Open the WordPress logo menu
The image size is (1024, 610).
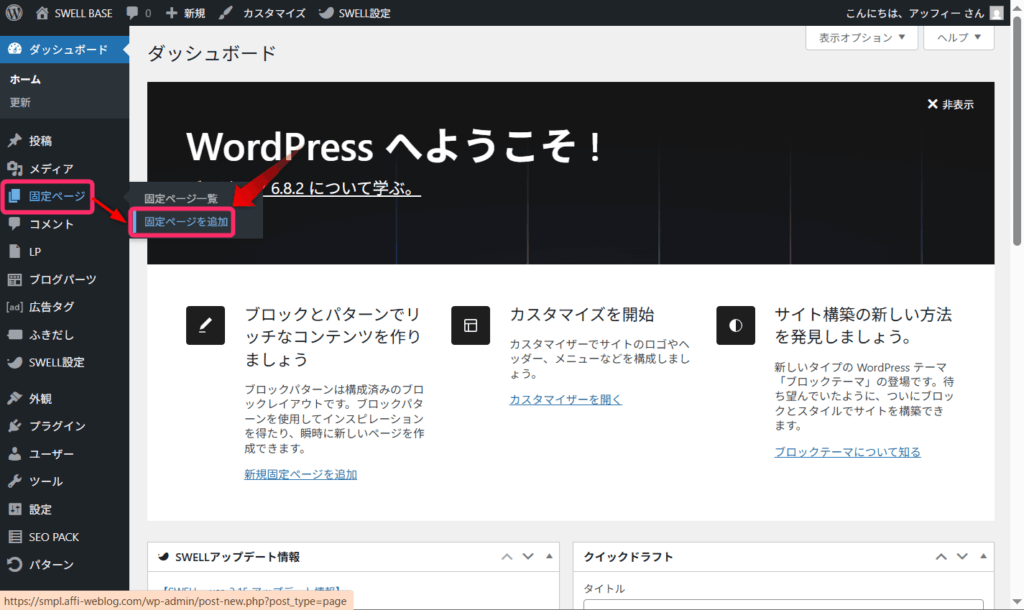tap(14, 12)
